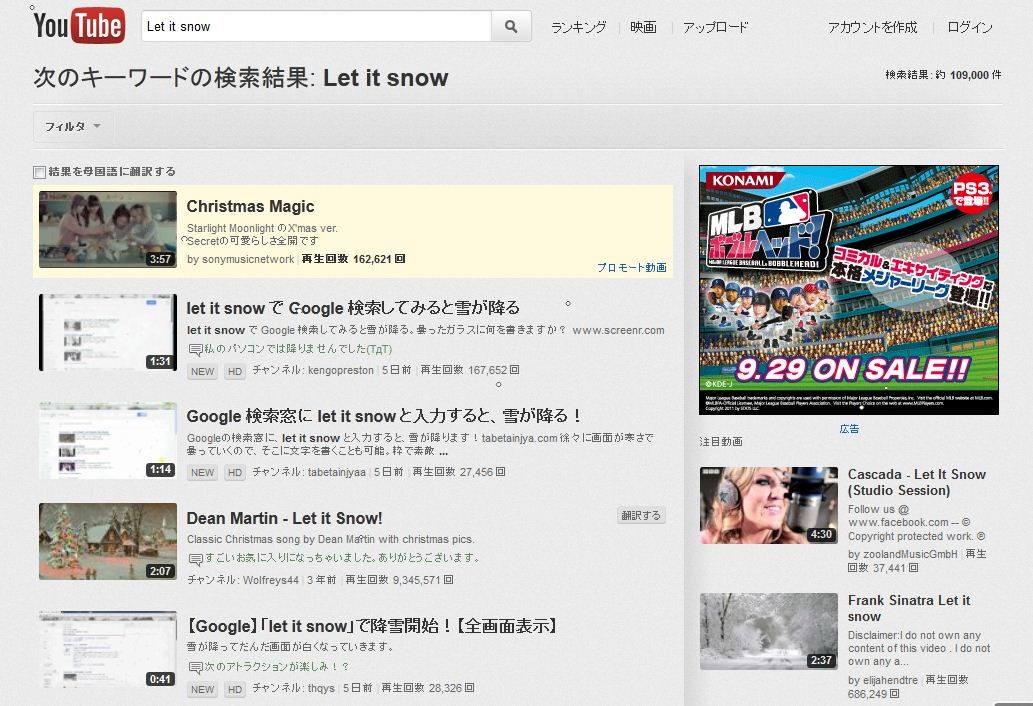Screen dimensions: 1033x706
Task: Open 【Google】「let it snow」で降雪開始! title
Action: point(372,626)
